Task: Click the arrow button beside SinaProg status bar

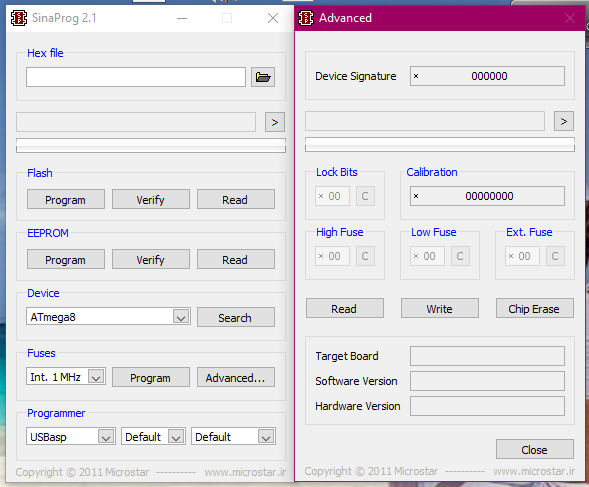Action: click(275, 122)
